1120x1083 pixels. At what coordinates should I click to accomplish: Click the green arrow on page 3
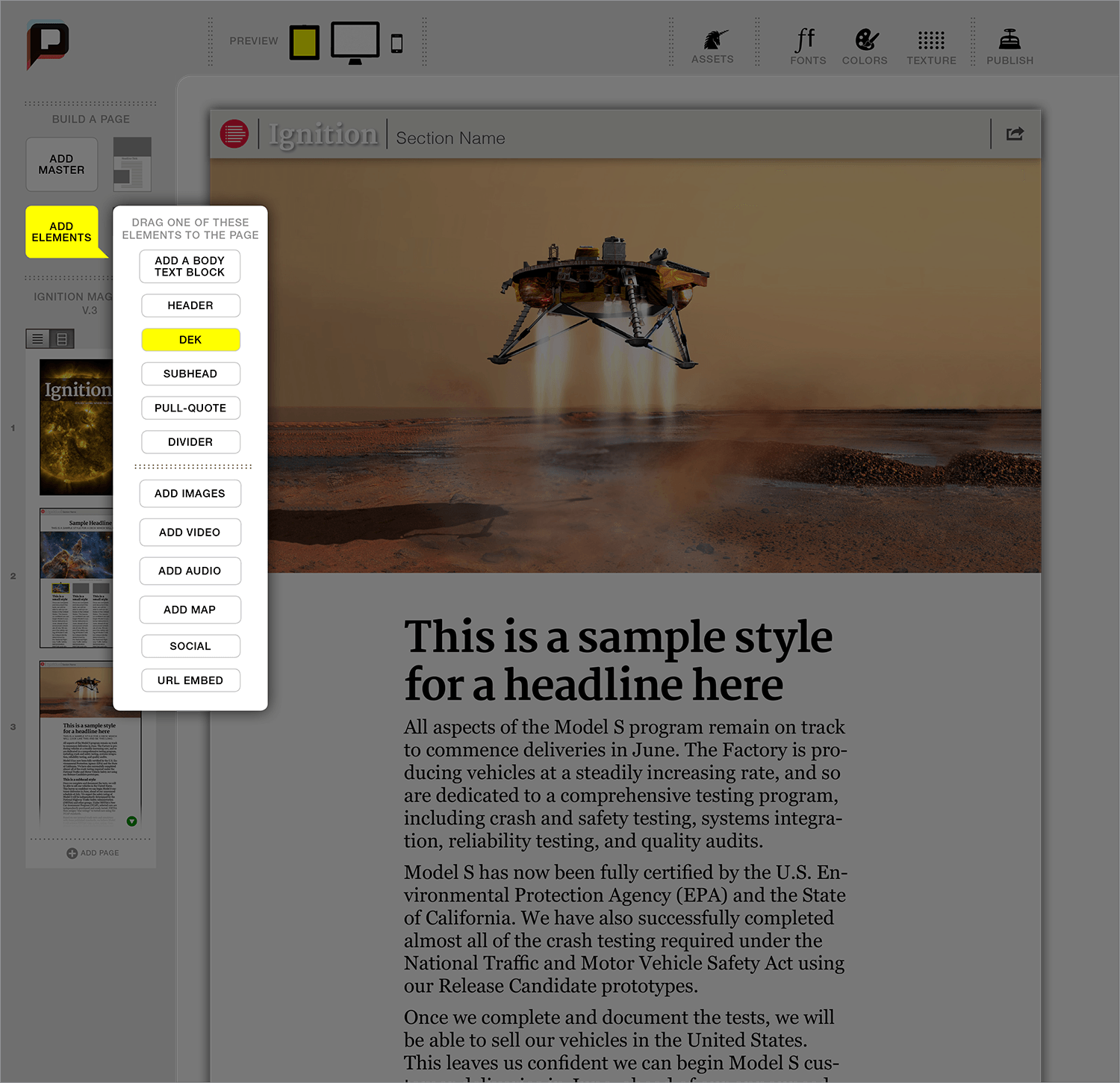coord(132,821)
